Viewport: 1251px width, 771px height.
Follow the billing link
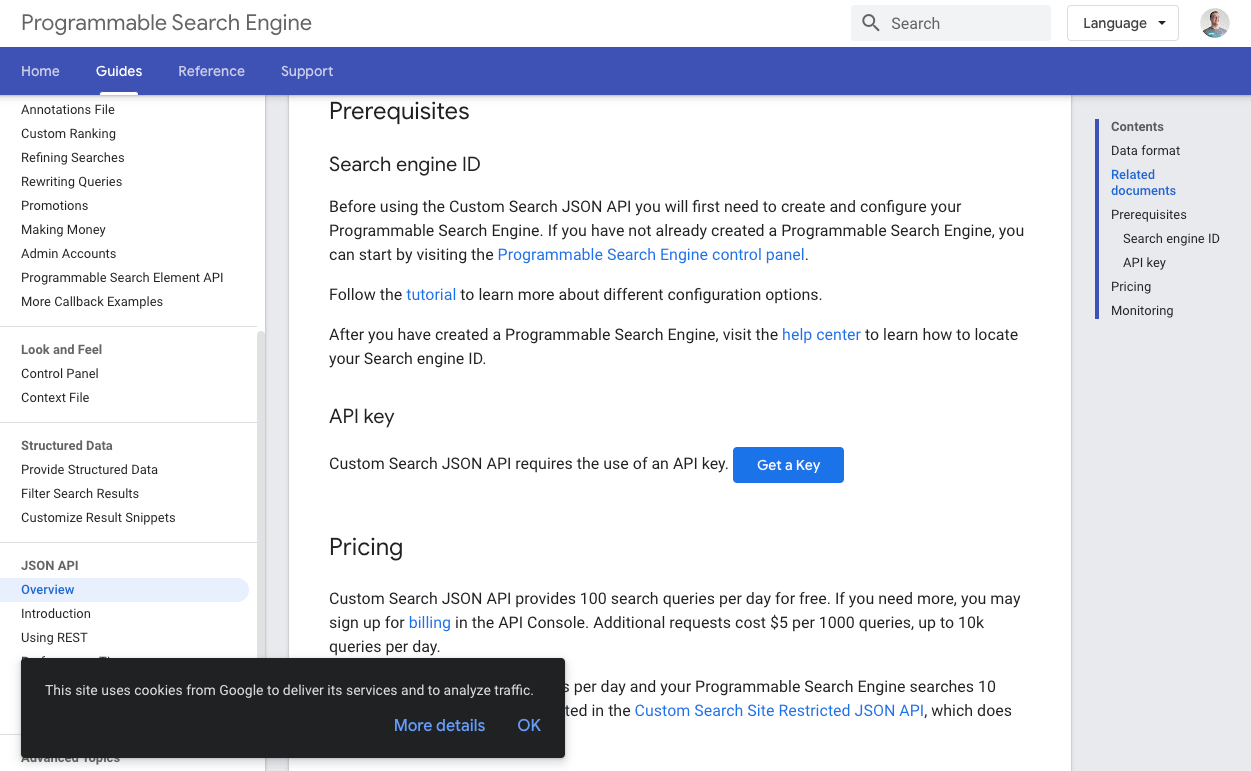pyautogui.click(x=430, y=622)
